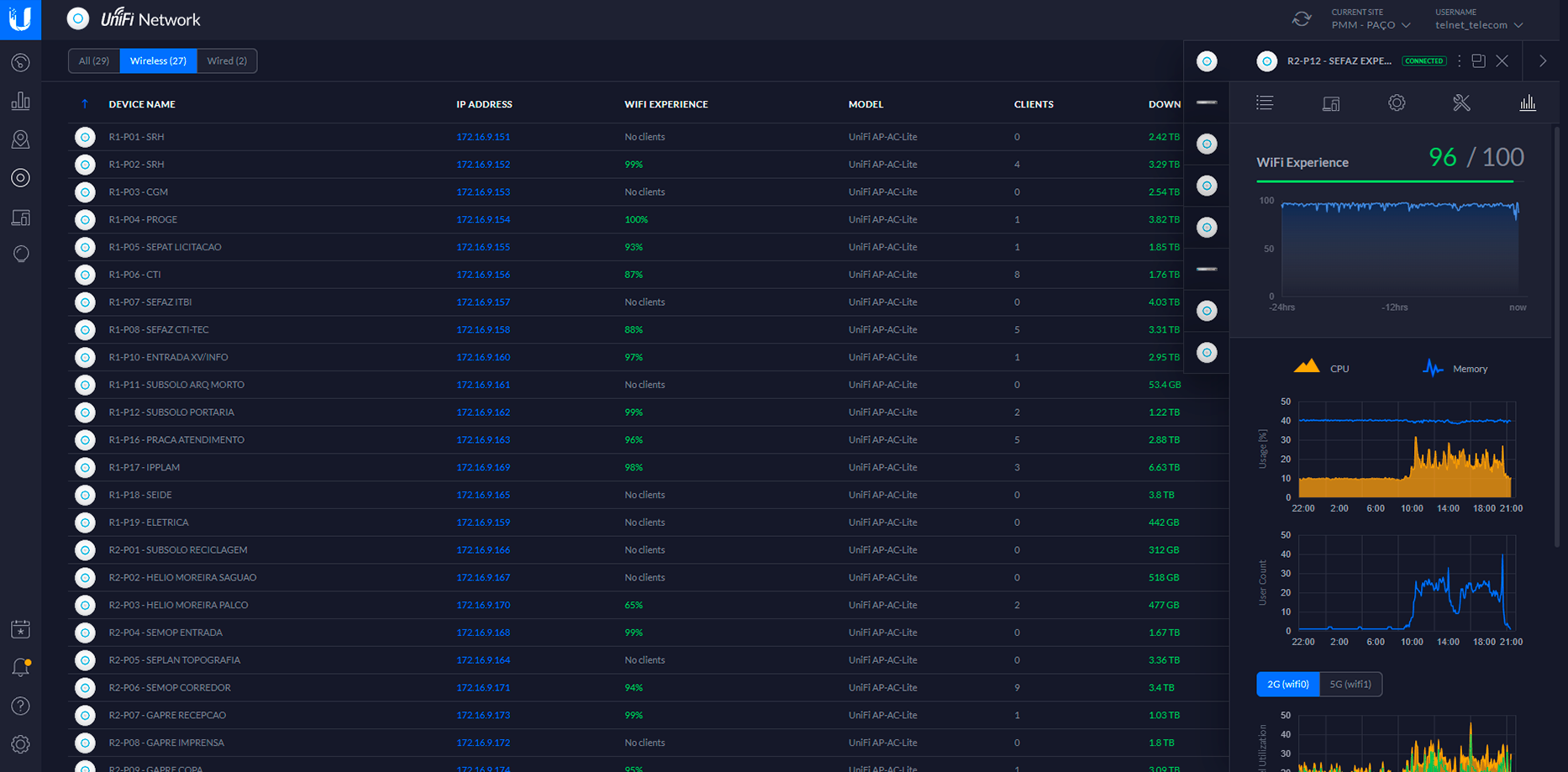The height and width of the screenshot is (772, 1568).
Task: Open the Devices sidebar icon
Action: tap(20, 178)
